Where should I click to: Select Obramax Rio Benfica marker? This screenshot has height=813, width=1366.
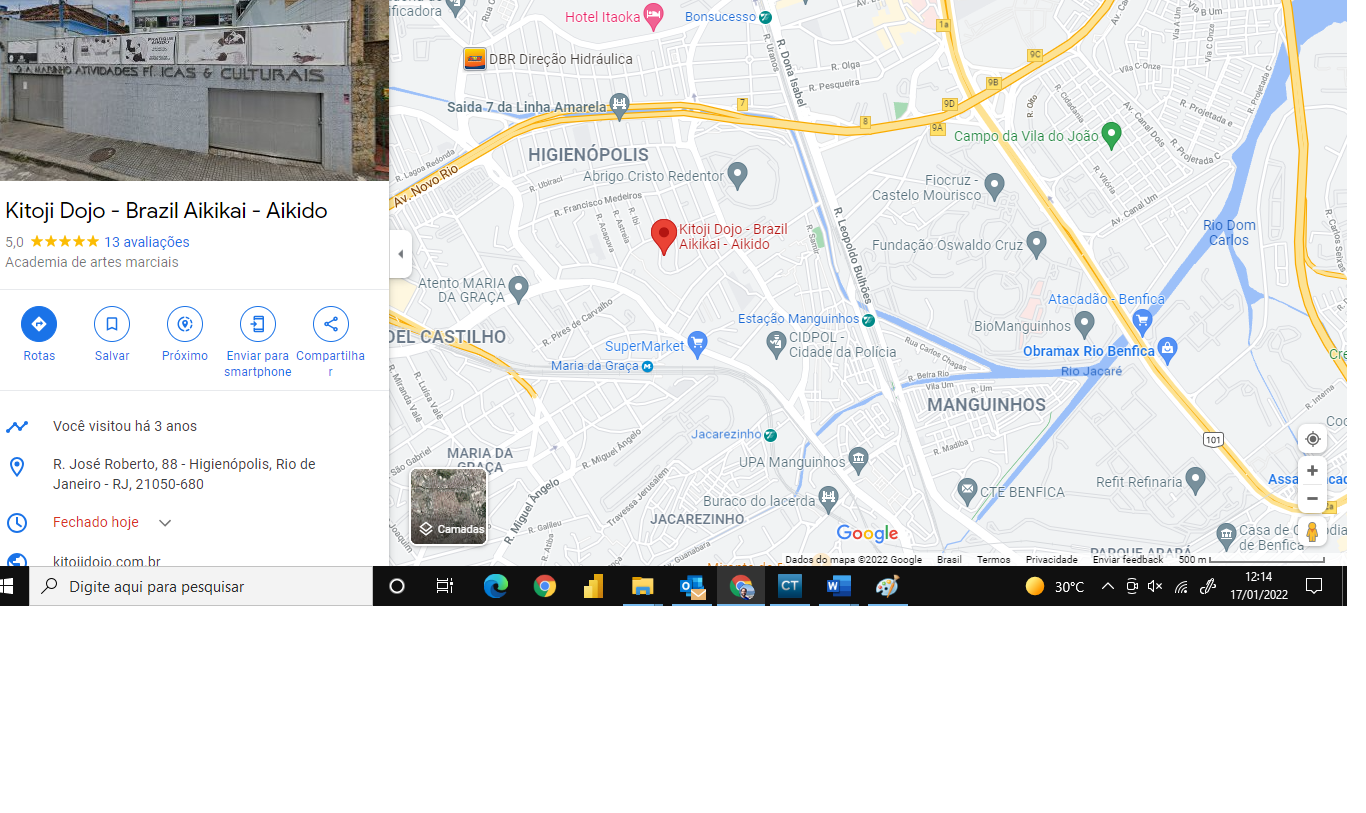click(x=1167, y=350)
